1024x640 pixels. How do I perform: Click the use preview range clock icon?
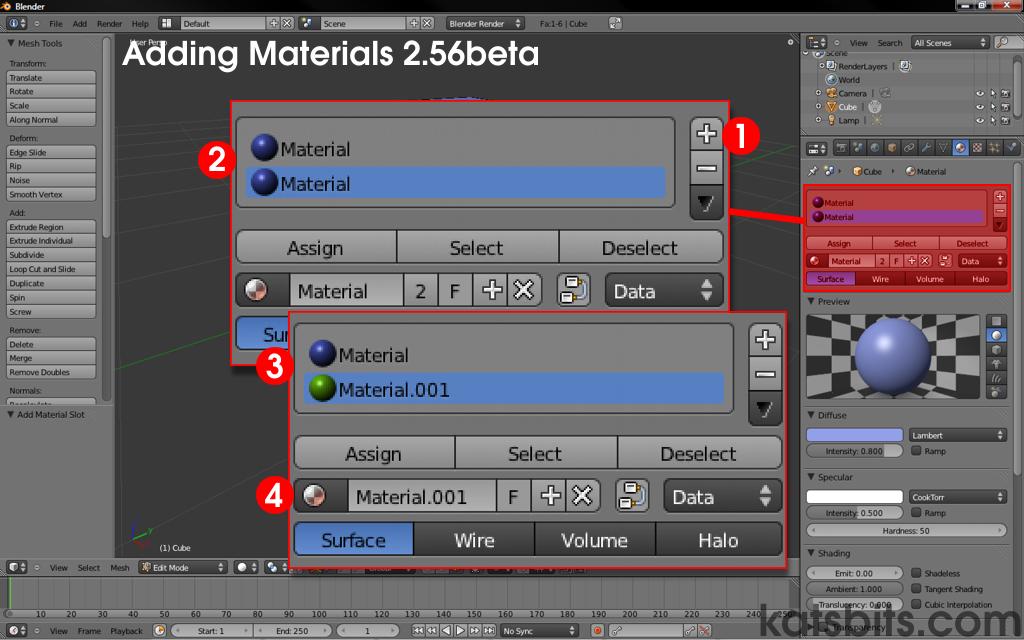[x=159, y=631]
